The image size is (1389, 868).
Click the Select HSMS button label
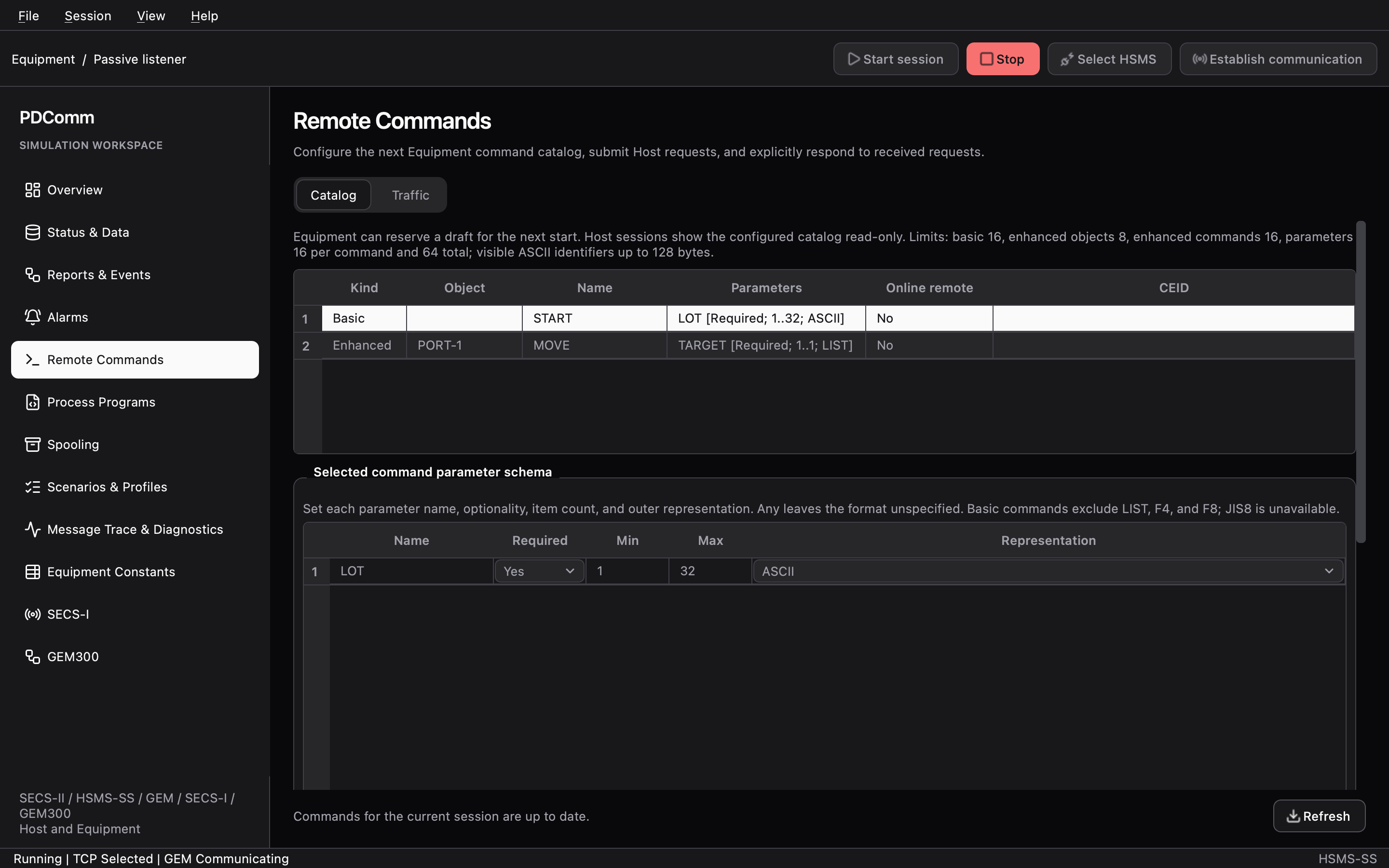point(1117,59)
